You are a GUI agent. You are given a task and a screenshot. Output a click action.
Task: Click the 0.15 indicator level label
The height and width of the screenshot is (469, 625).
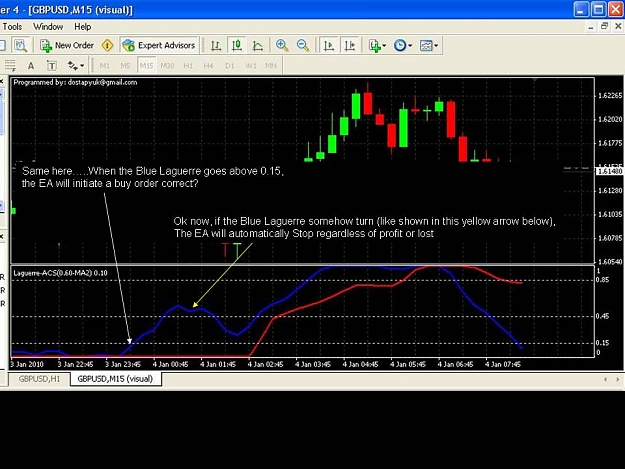pos(602,343)
